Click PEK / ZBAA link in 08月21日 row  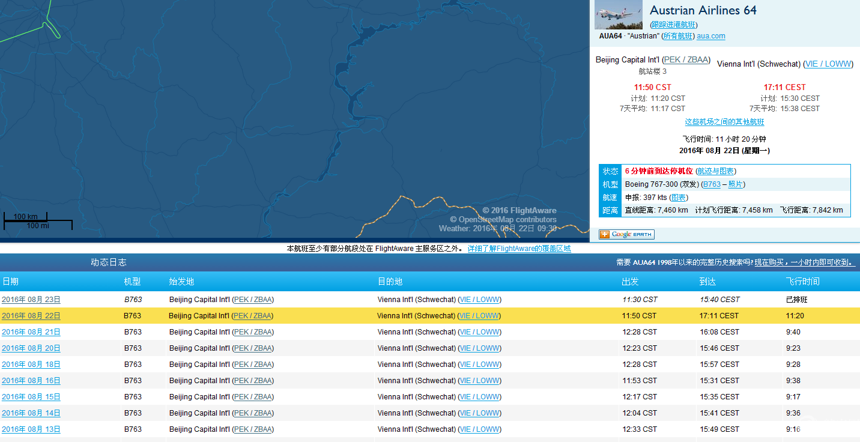[252, 332]
